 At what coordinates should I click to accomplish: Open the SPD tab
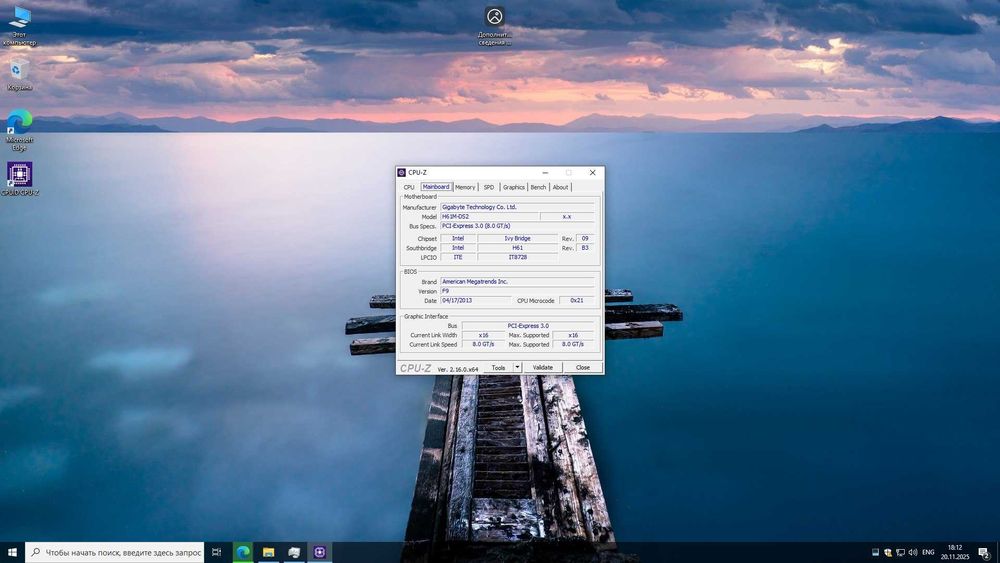tap(489, 187)
